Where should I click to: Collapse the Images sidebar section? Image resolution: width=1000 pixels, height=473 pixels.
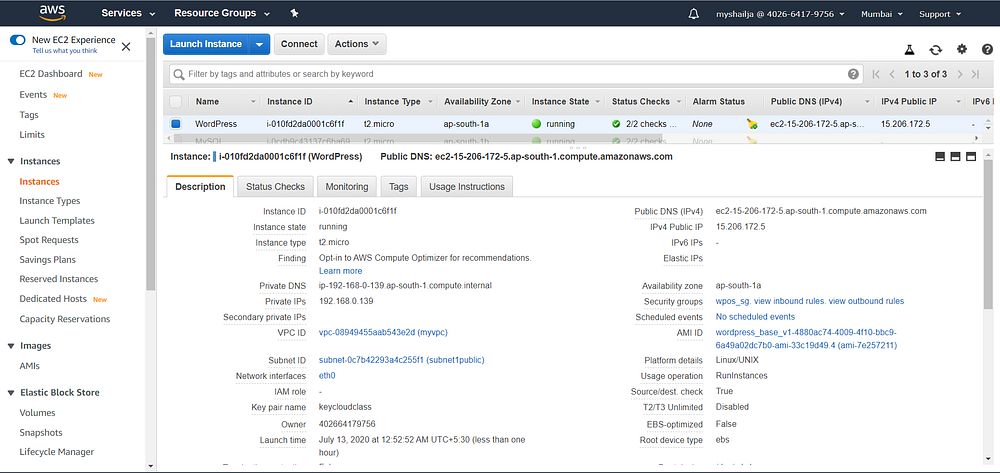[x=11, y=346]
